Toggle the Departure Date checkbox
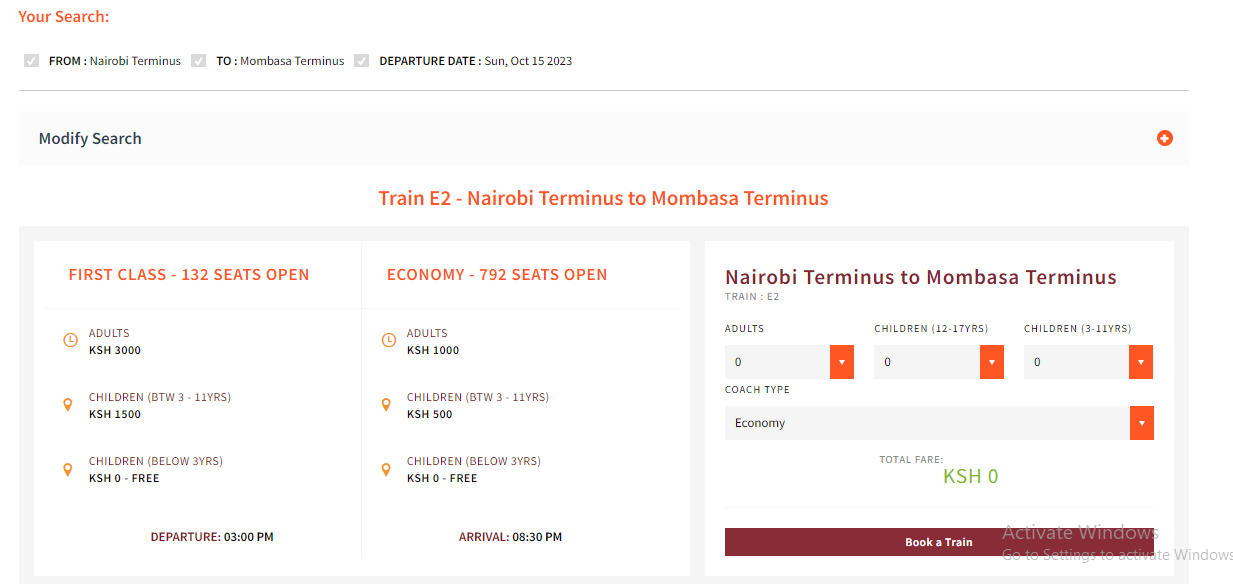Image resolution: width=1233 pixels, height=584 pixels. [x=361, y=61]
